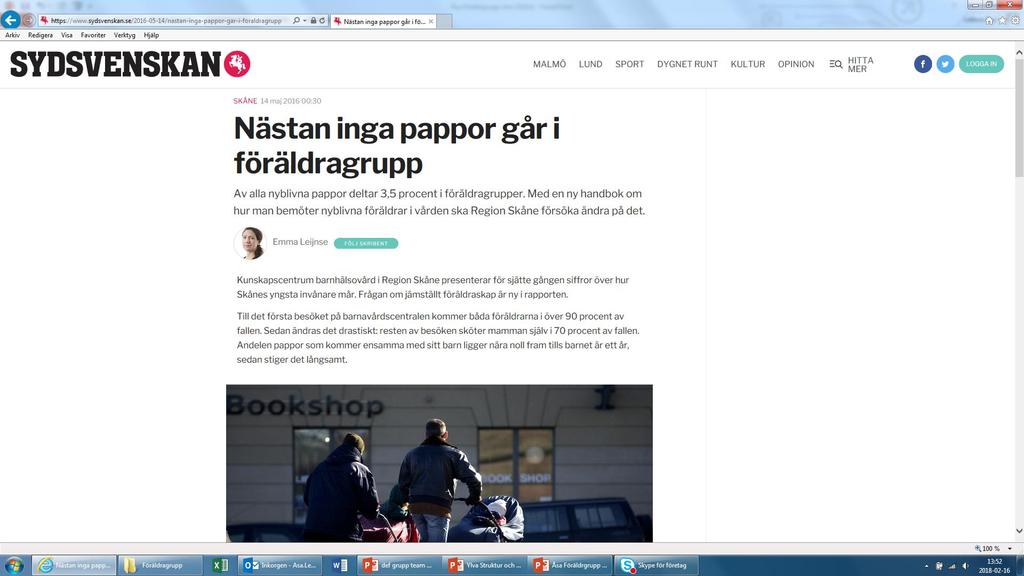Open the Redigera menu

tap(40, 35)
